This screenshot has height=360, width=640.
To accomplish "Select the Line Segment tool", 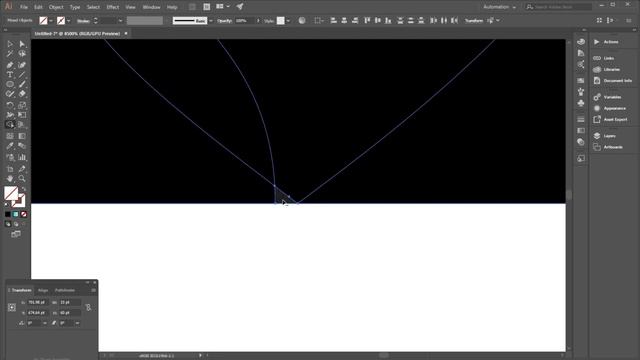I will click(x=22, y=75).
